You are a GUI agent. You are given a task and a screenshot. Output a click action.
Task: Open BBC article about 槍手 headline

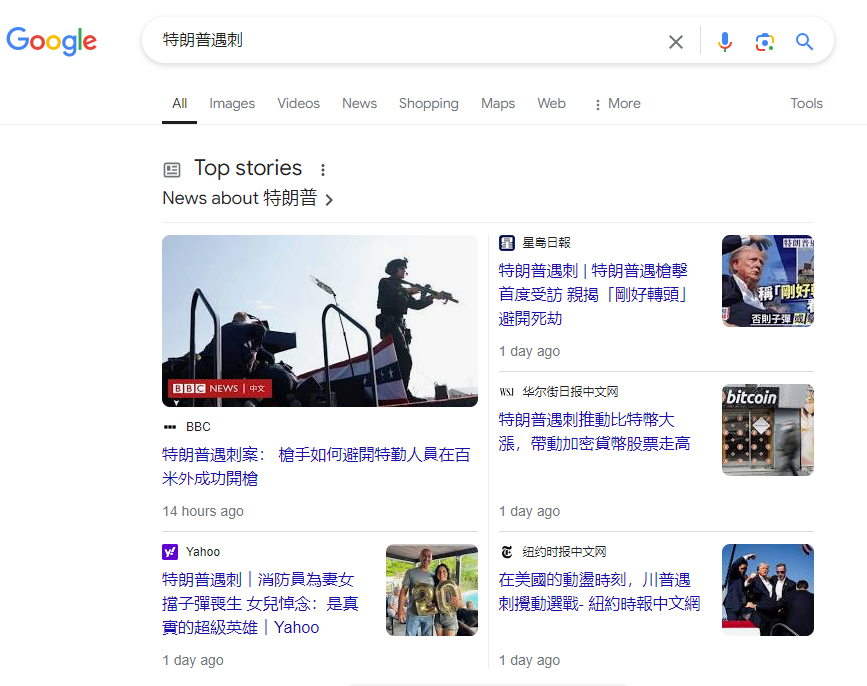316,466
